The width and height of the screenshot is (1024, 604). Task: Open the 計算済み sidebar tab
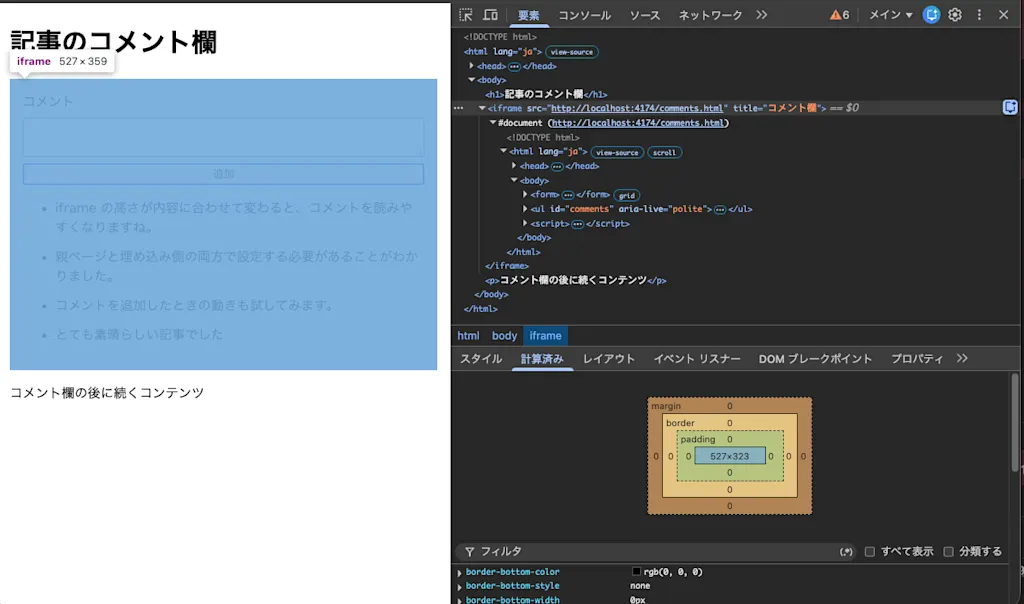coord(542,358)
